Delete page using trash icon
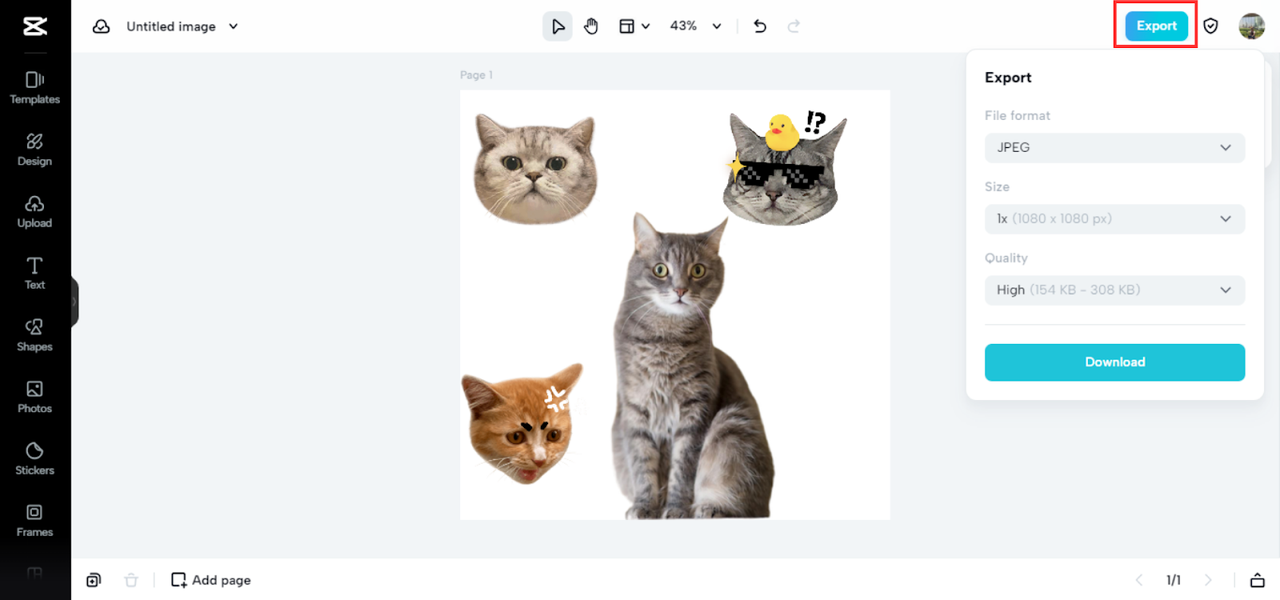 click(x=131, y=580)
